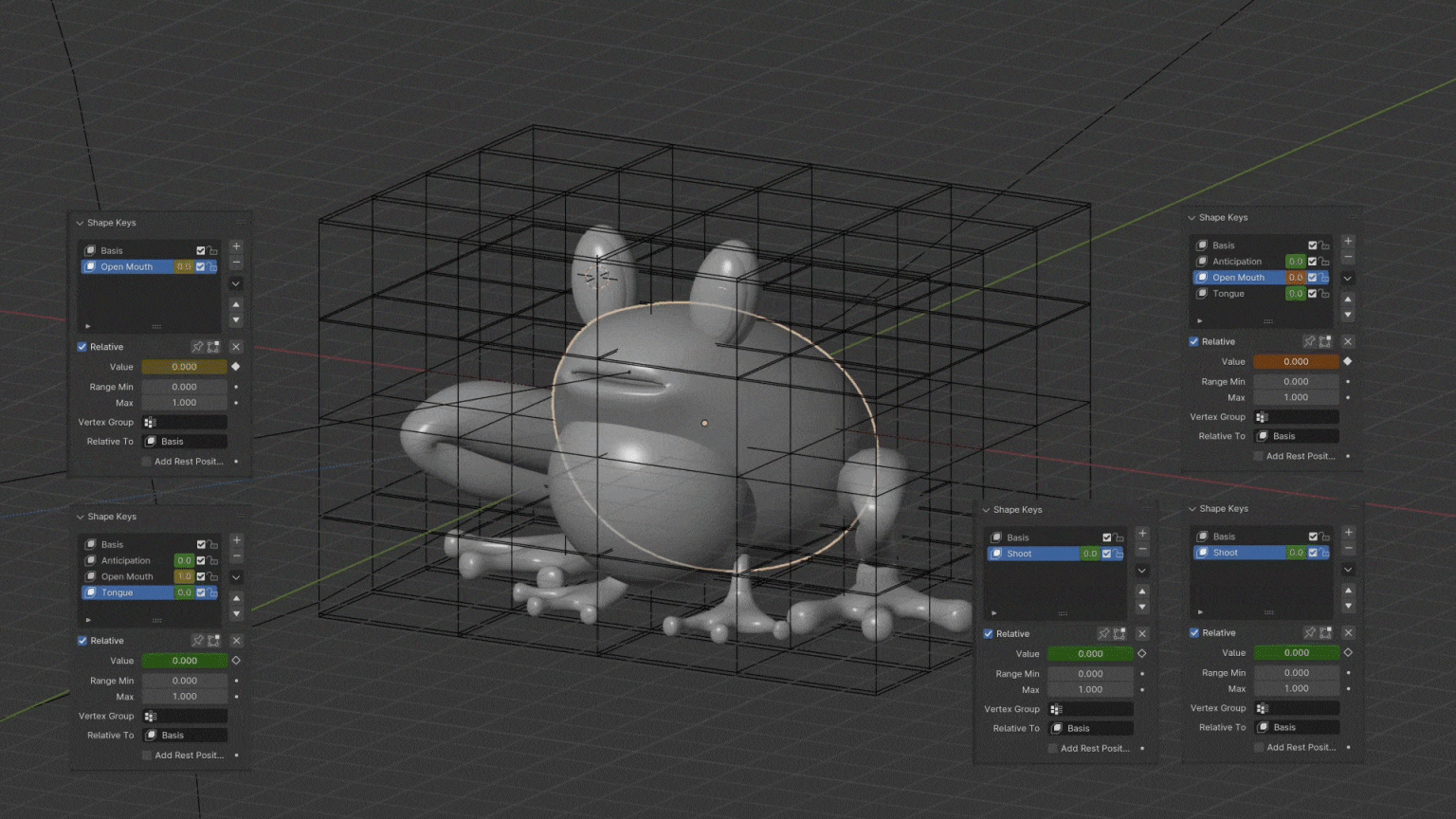Click the orange Value slider
The height and width of the screenshot is (819, 1456).
click(x=1297, y=361)
